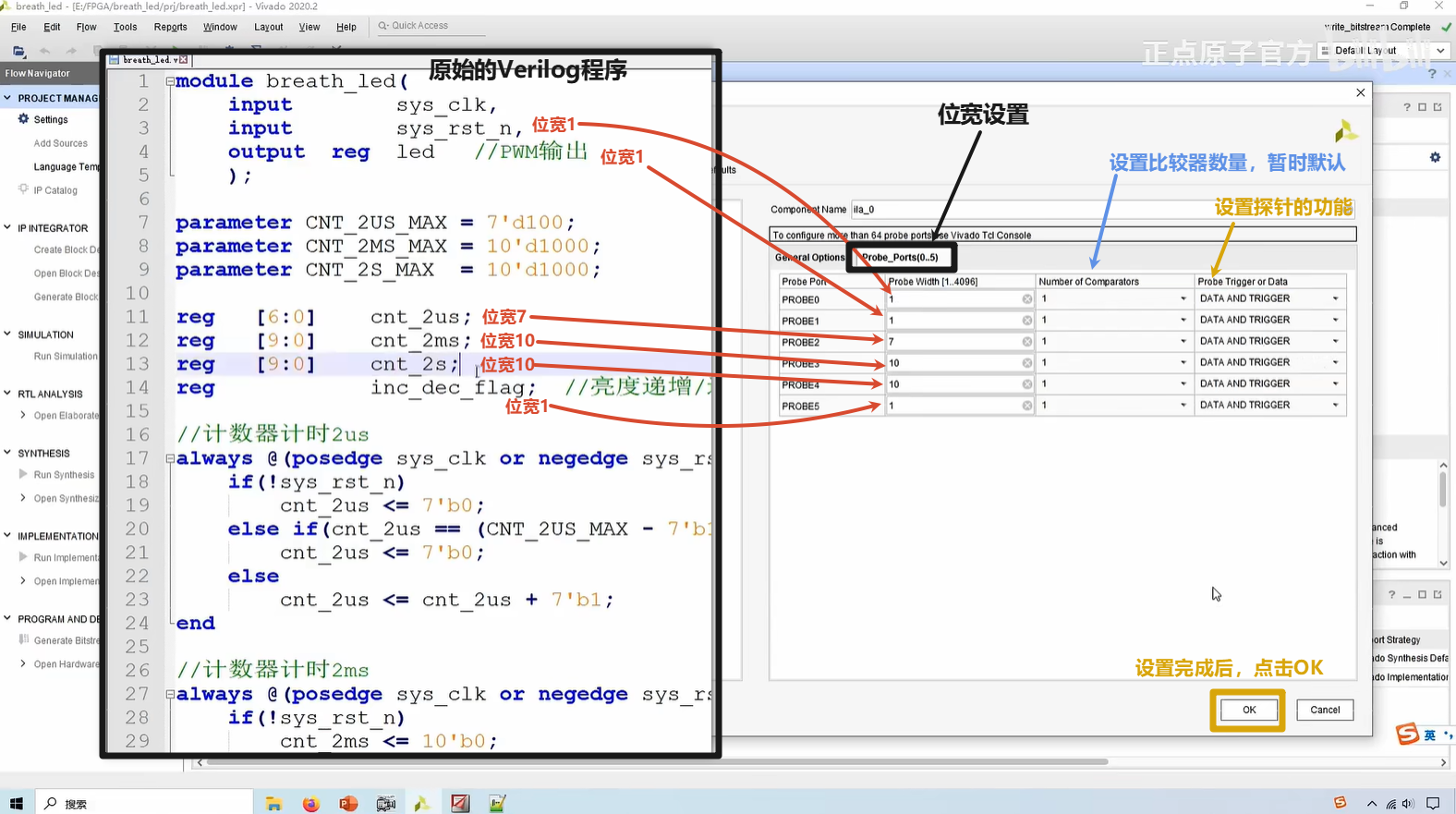Click Add Sources in Flow Navigator

click(61, 143)
